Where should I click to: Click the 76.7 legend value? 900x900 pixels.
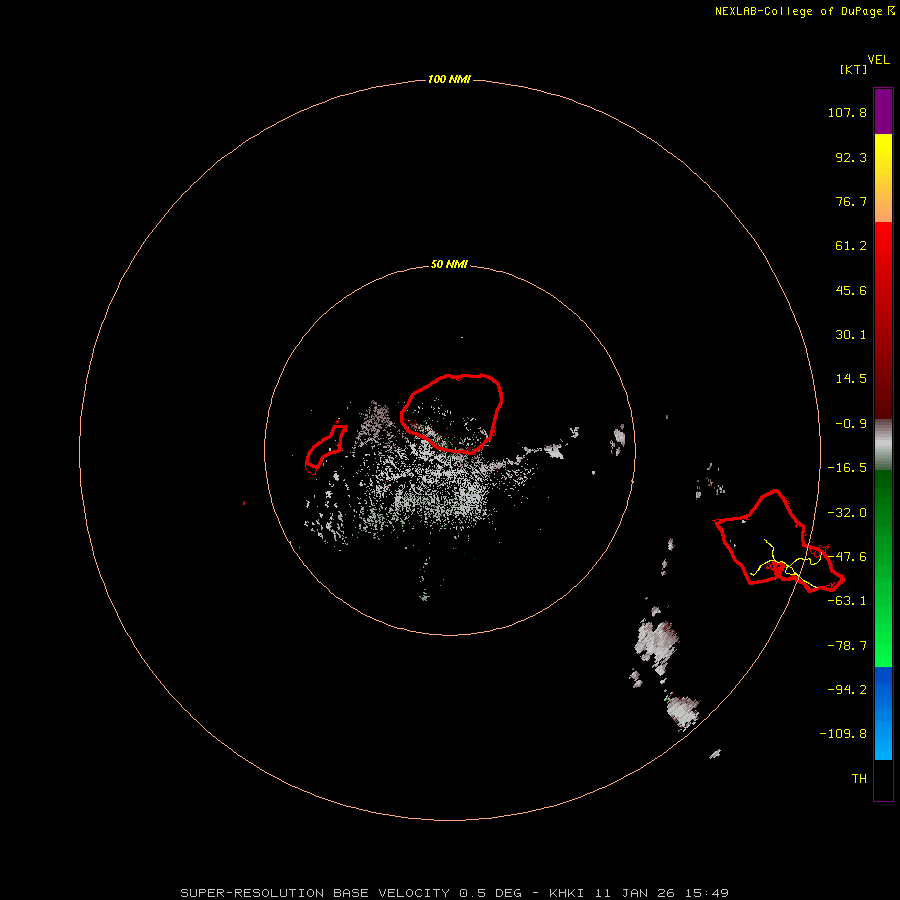coord(851,201)
